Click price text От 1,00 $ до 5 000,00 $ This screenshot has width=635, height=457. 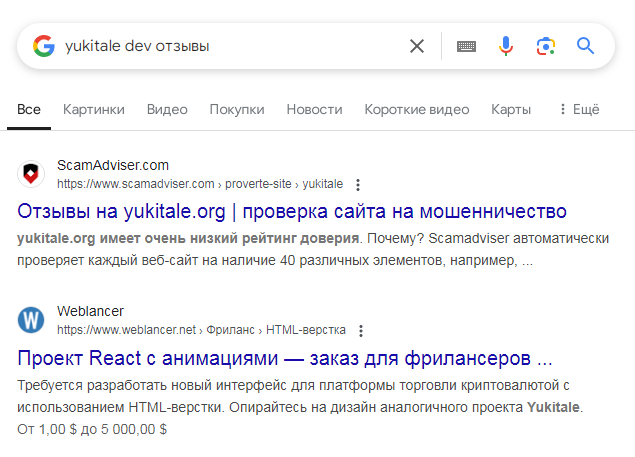[x=92, y=429]
